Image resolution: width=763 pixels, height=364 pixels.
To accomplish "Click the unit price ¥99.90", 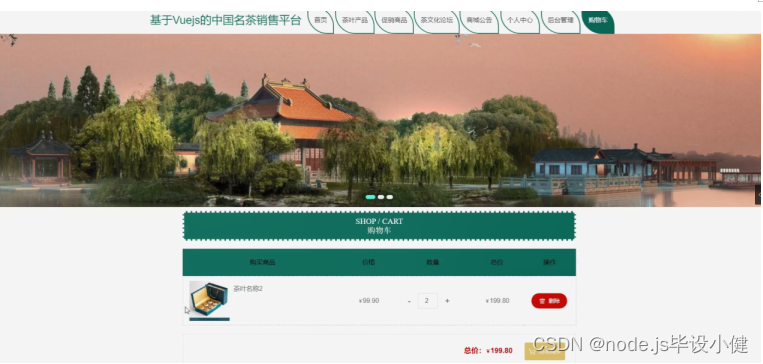I will [x=369, y=301].
